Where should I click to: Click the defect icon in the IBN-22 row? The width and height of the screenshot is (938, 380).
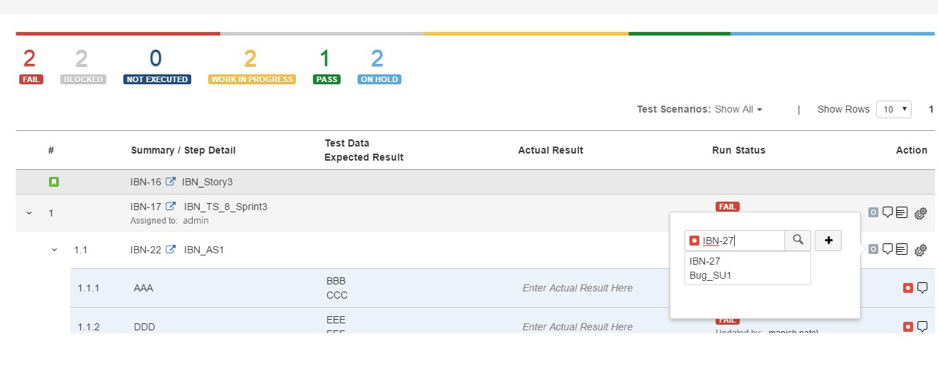point(873,249)
